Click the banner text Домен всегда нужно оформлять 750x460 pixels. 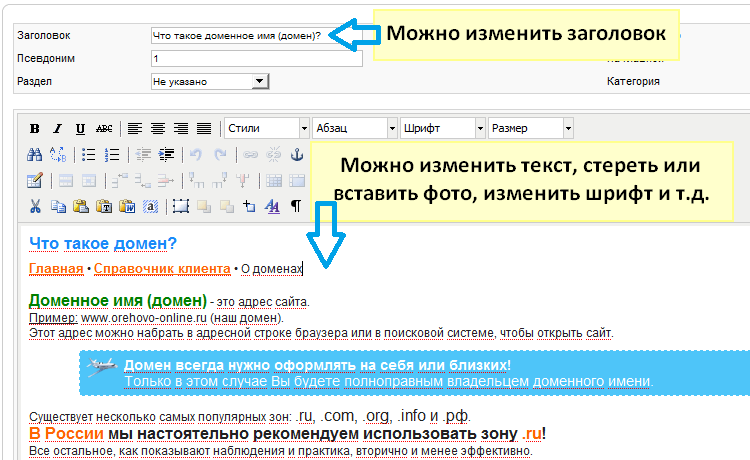point(240,365)
